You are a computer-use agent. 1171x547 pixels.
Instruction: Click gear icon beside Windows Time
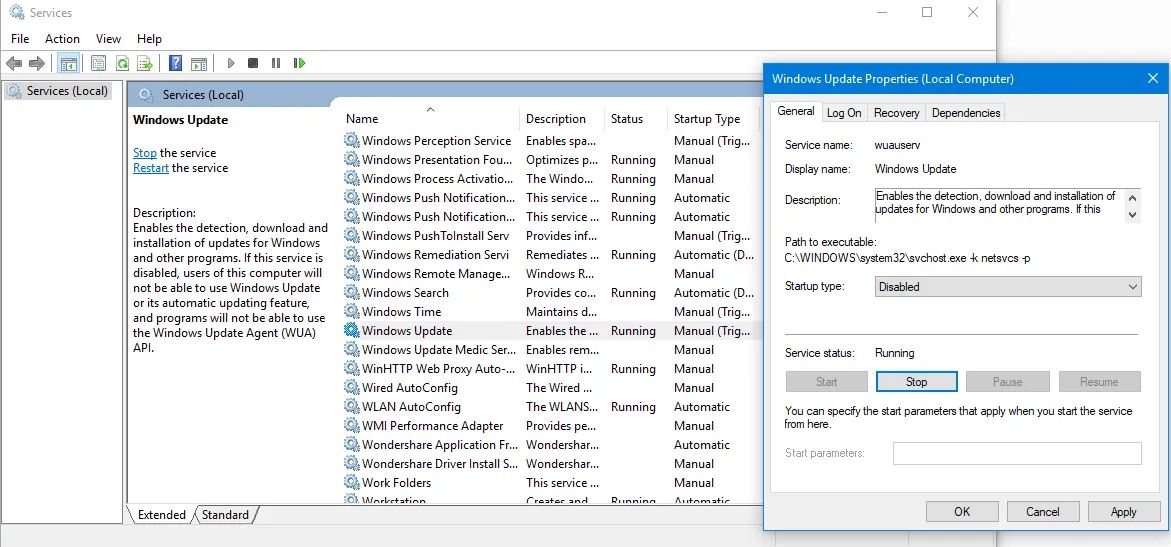coord(352,312)
